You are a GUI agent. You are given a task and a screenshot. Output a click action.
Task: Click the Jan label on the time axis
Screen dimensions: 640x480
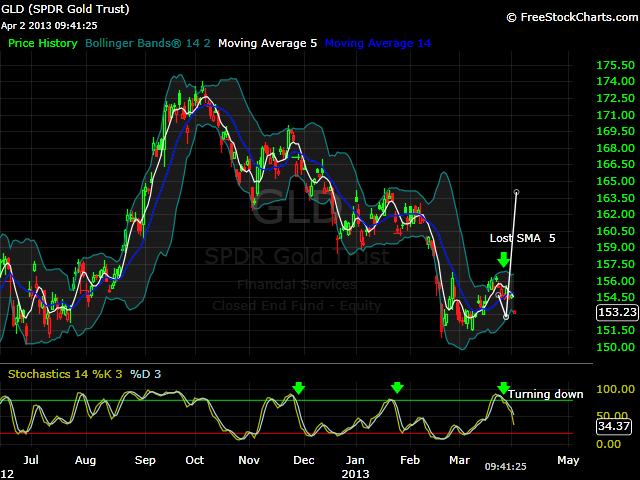[x=355, y=460]
